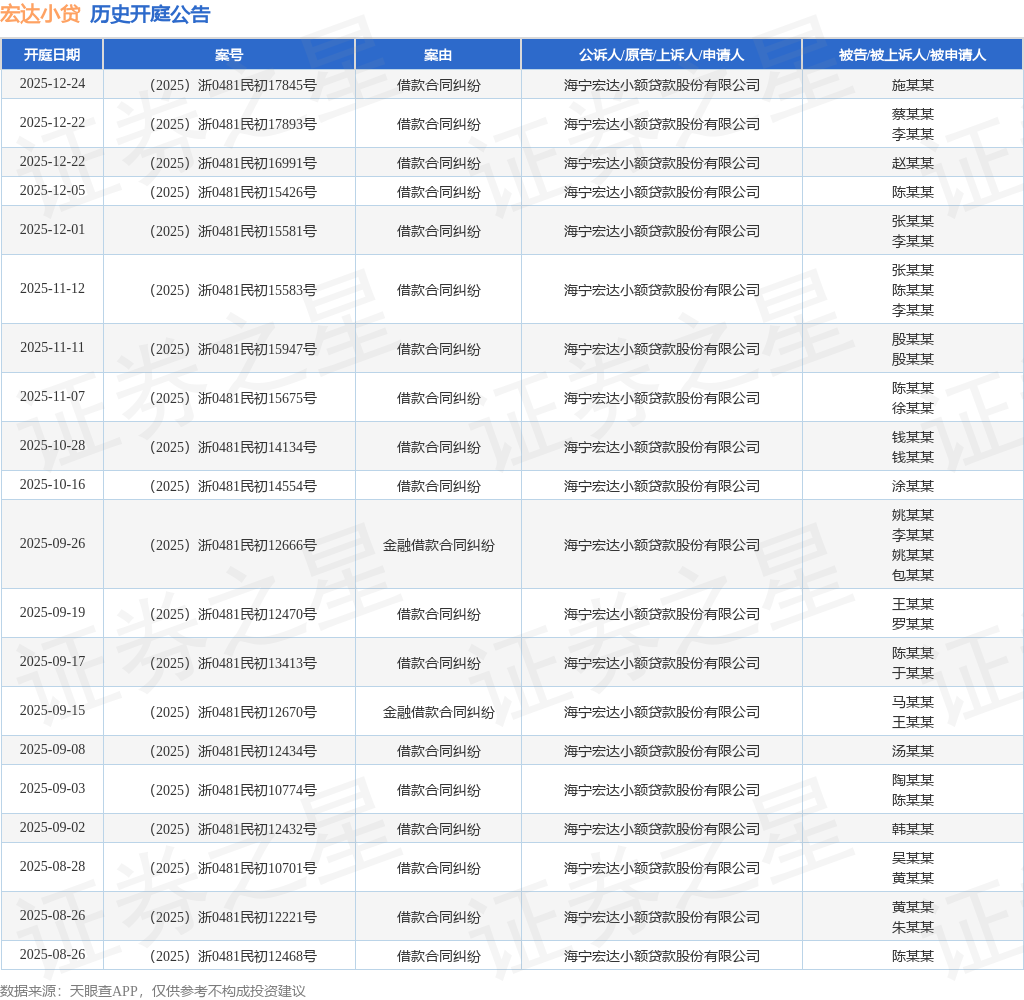Select date cell 2025-11-07
1024x1000 pixels.
tap(52, 396)
